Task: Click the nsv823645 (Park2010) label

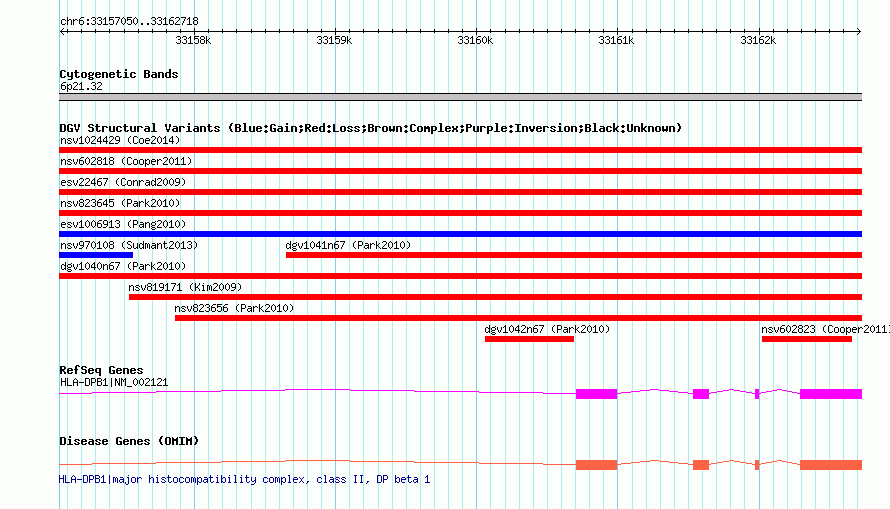Action: click(120, 203)
